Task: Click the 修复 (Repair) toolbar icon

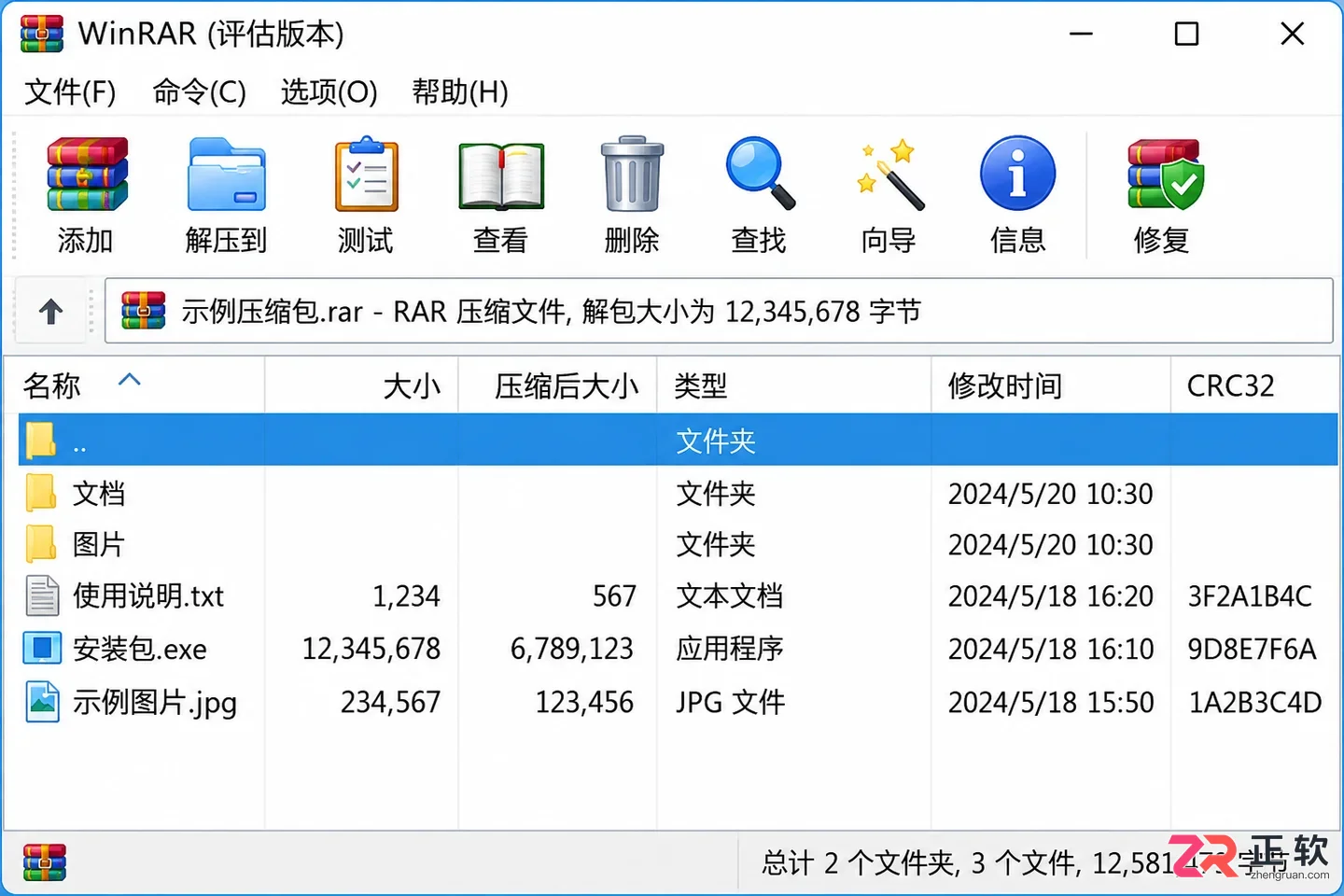Action: click(1165, 175)
